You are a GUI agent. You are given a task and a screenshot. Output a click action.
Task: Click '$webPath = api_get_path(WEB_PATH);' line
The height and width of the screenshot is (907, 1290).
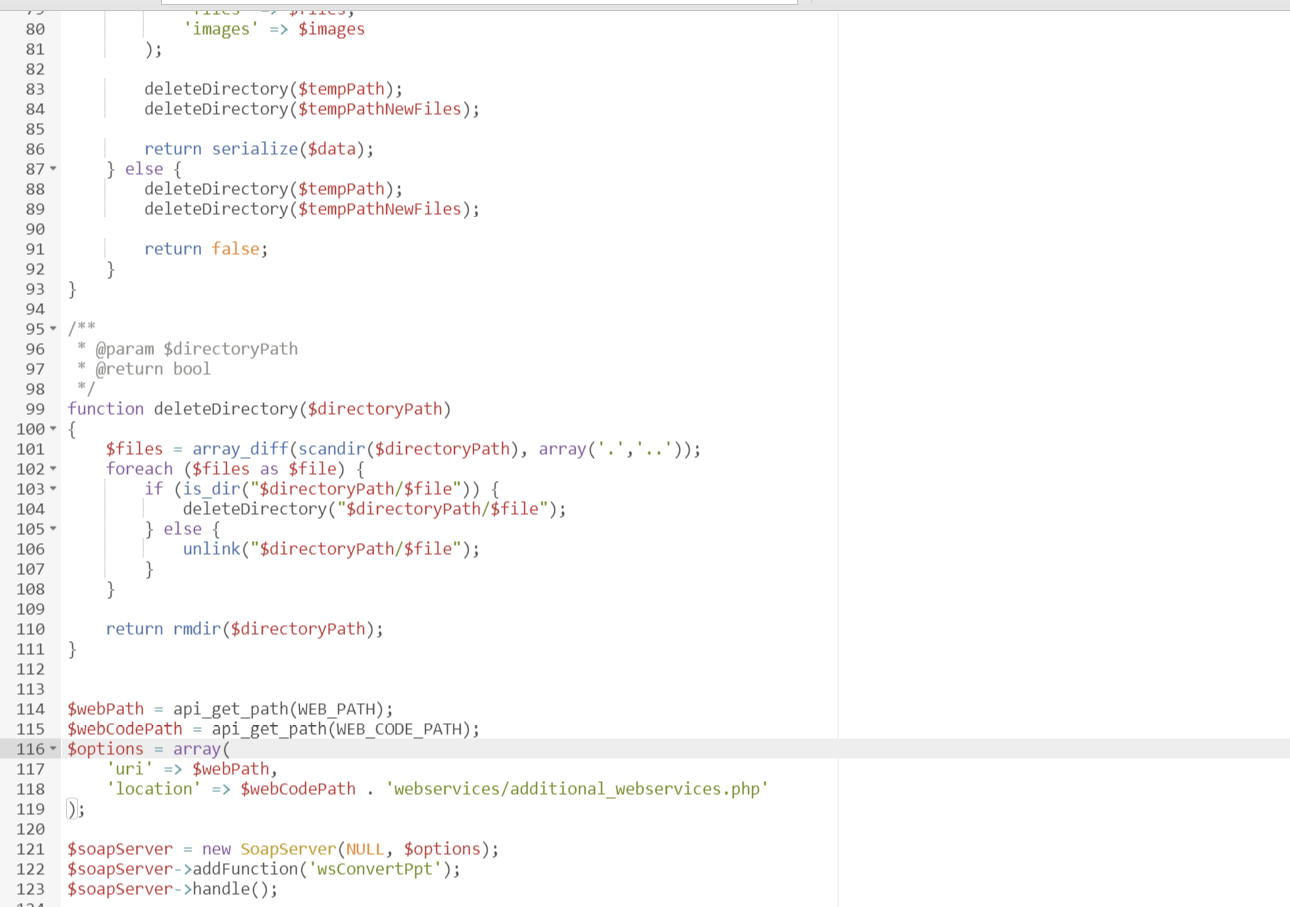pyautogui.click(x=231, y=709)
